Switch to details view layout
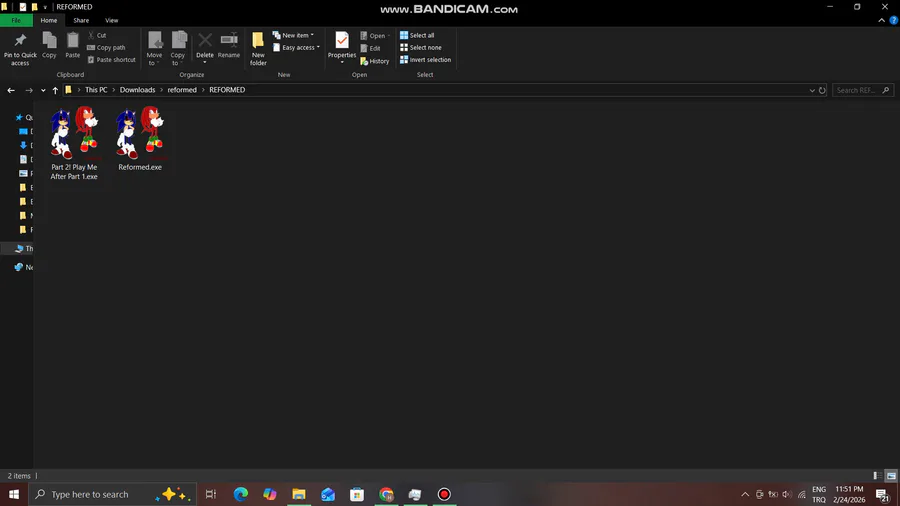 click(x=878, y=476)
